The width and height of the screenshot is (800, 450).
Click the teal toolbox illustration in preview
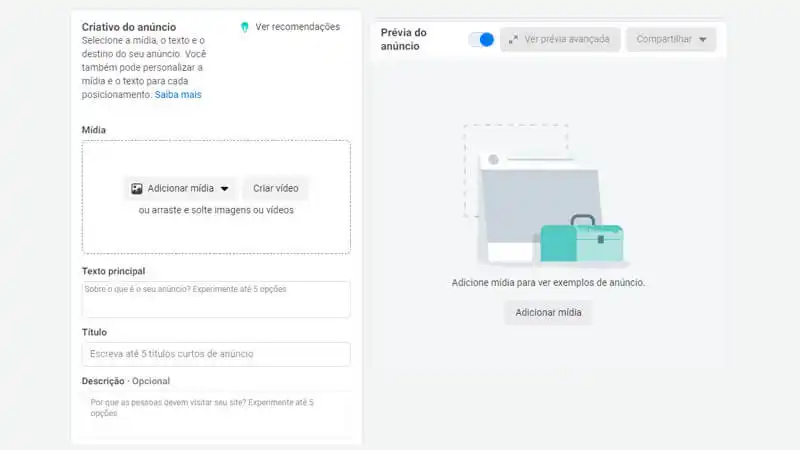coord(581,240)
